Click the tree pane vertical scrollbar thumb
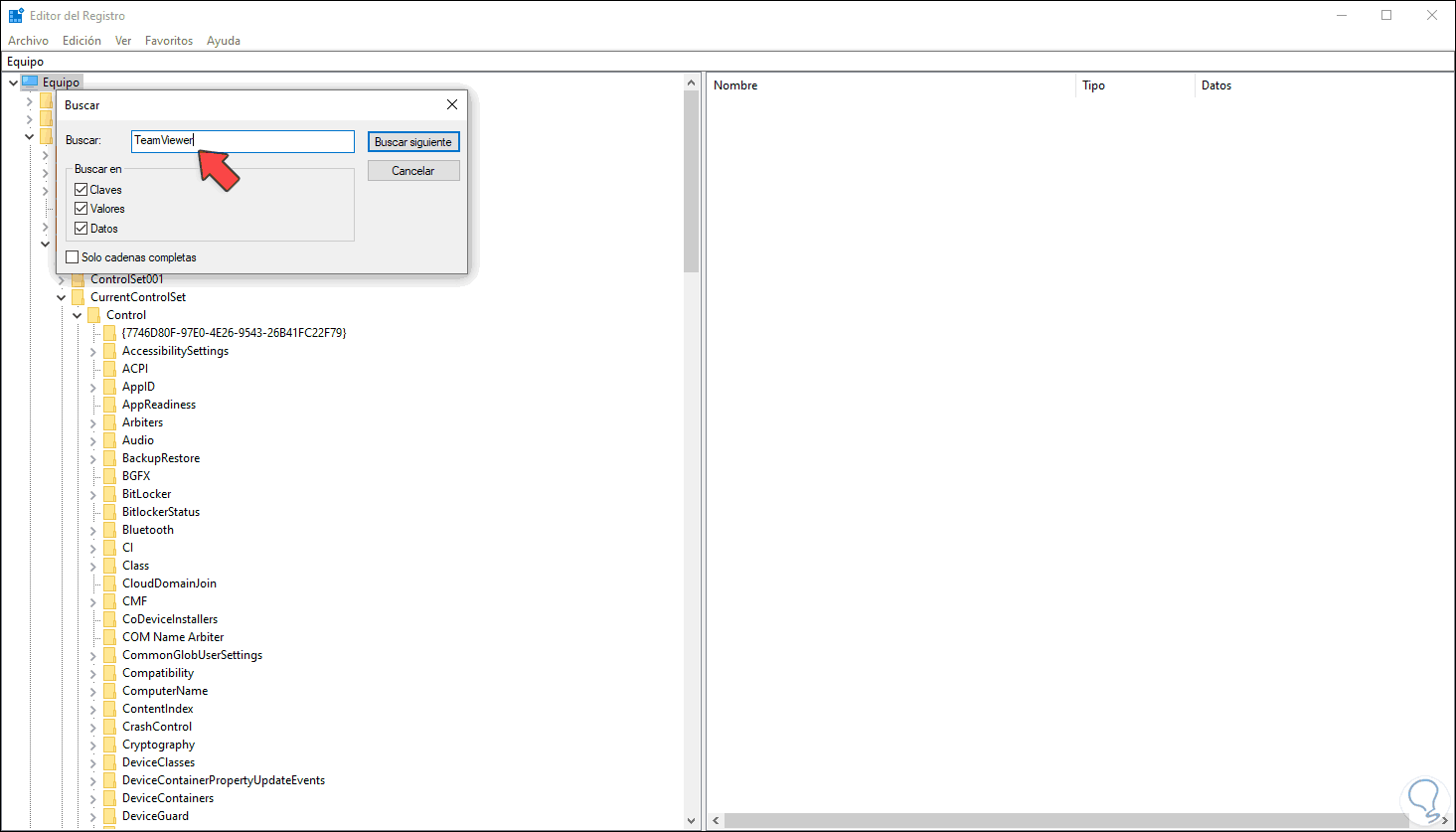 (692, 182)
